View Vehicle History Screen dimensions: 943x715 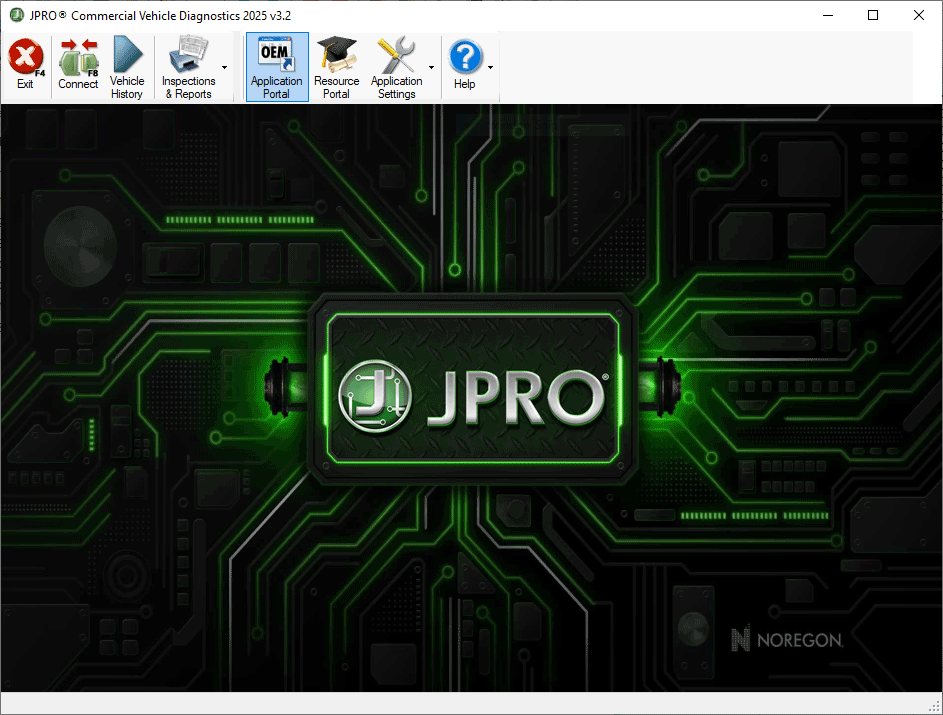pyautogui.click(x=127, y=65)
